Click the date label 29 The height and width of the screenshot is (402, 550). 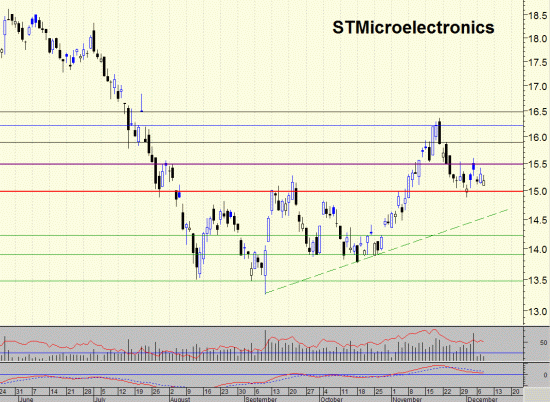(464, 391)
